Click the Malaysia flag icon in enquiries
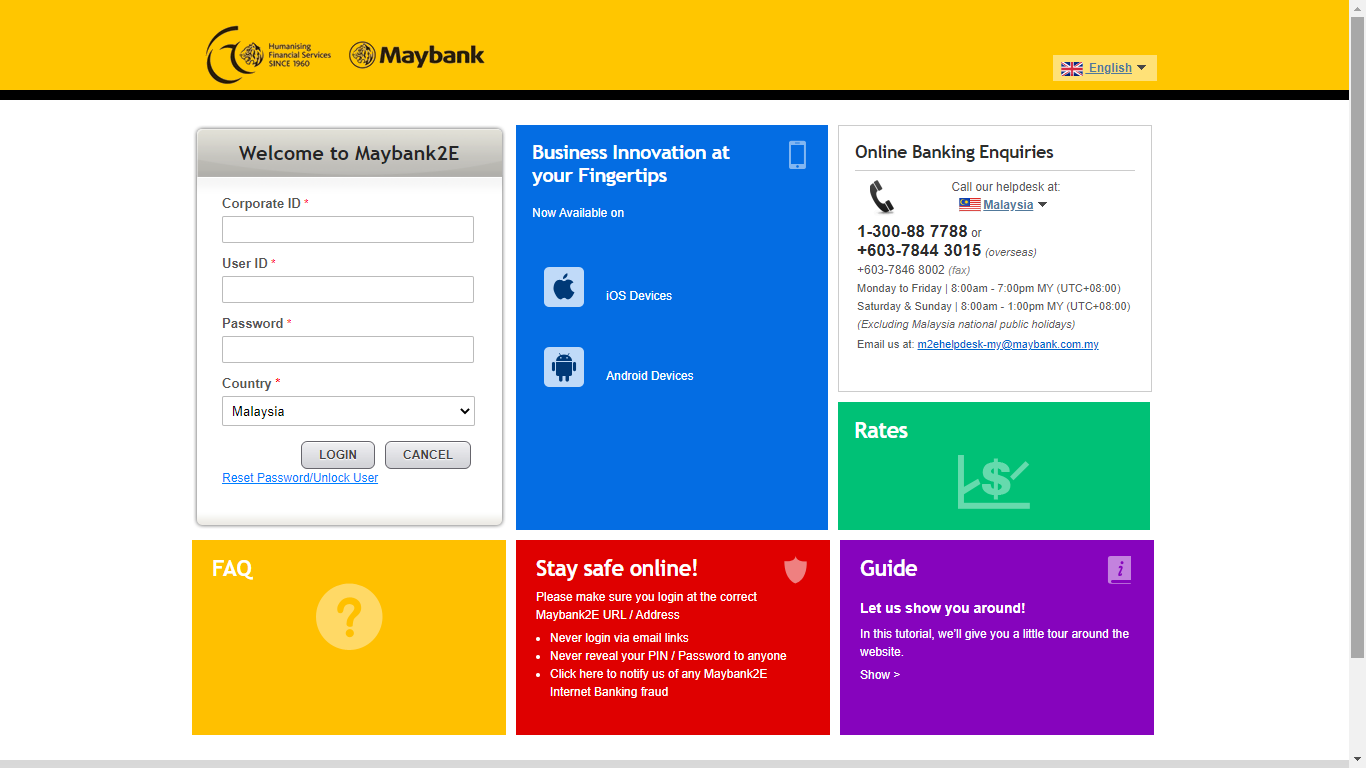 point(970,204)
